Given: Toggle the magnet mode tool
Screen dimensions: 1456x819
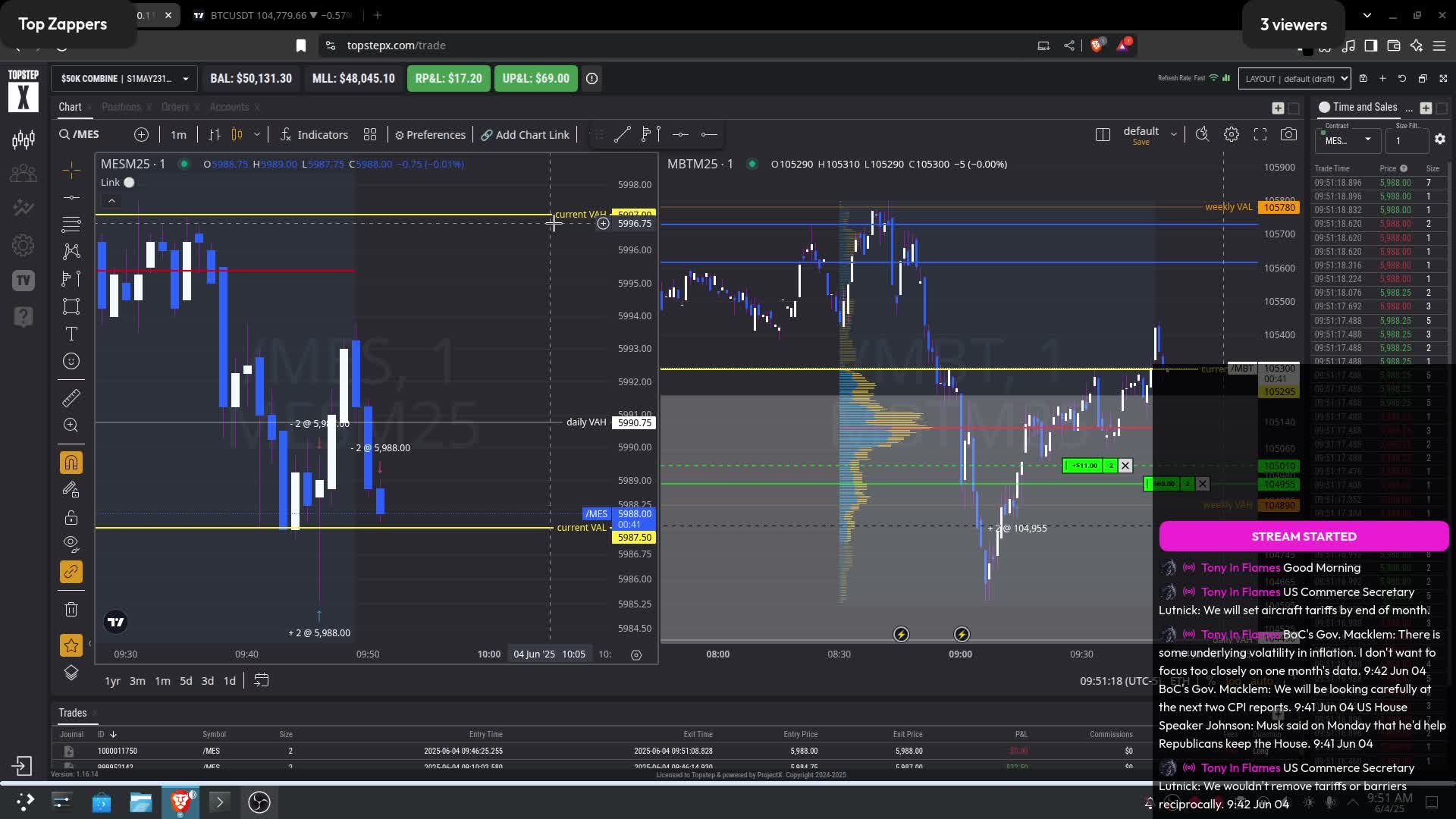Looking at the screenshot, I should [71, 463].
